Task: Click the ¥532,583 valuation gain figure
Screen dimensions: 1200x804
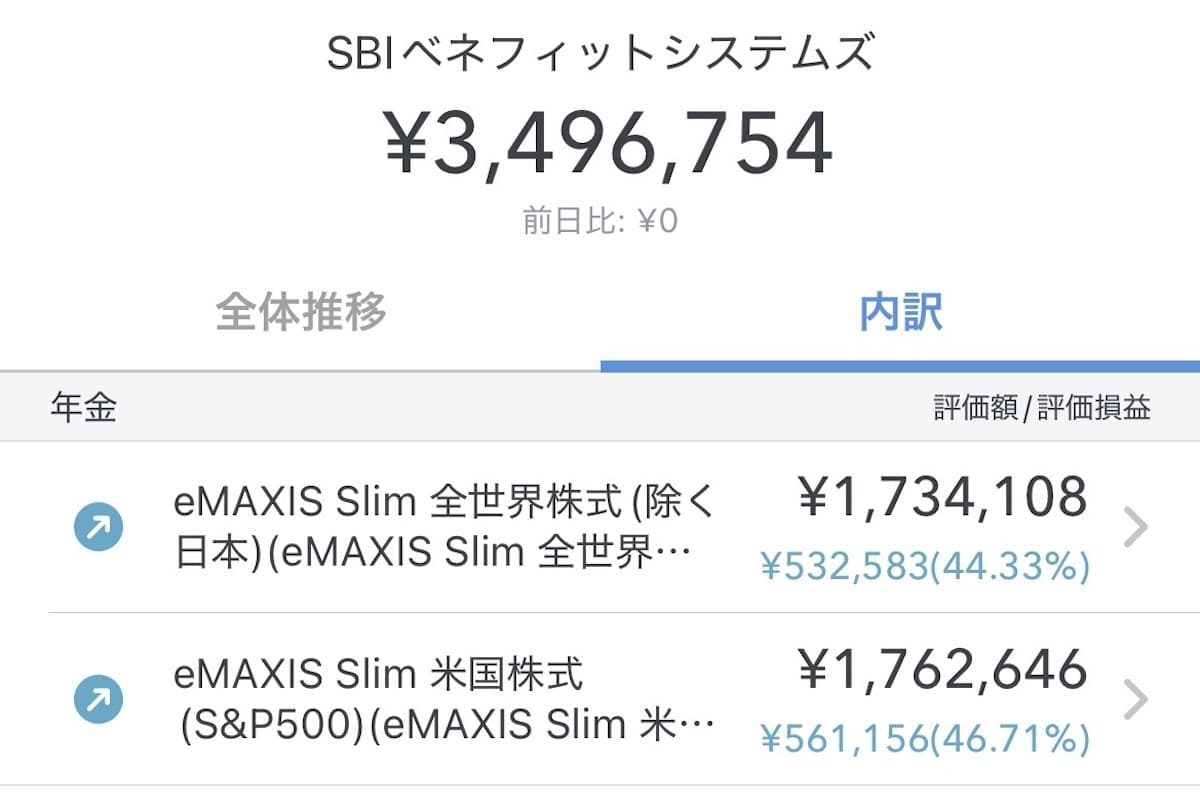Action: pyautogui.click(x=845, y=567)
